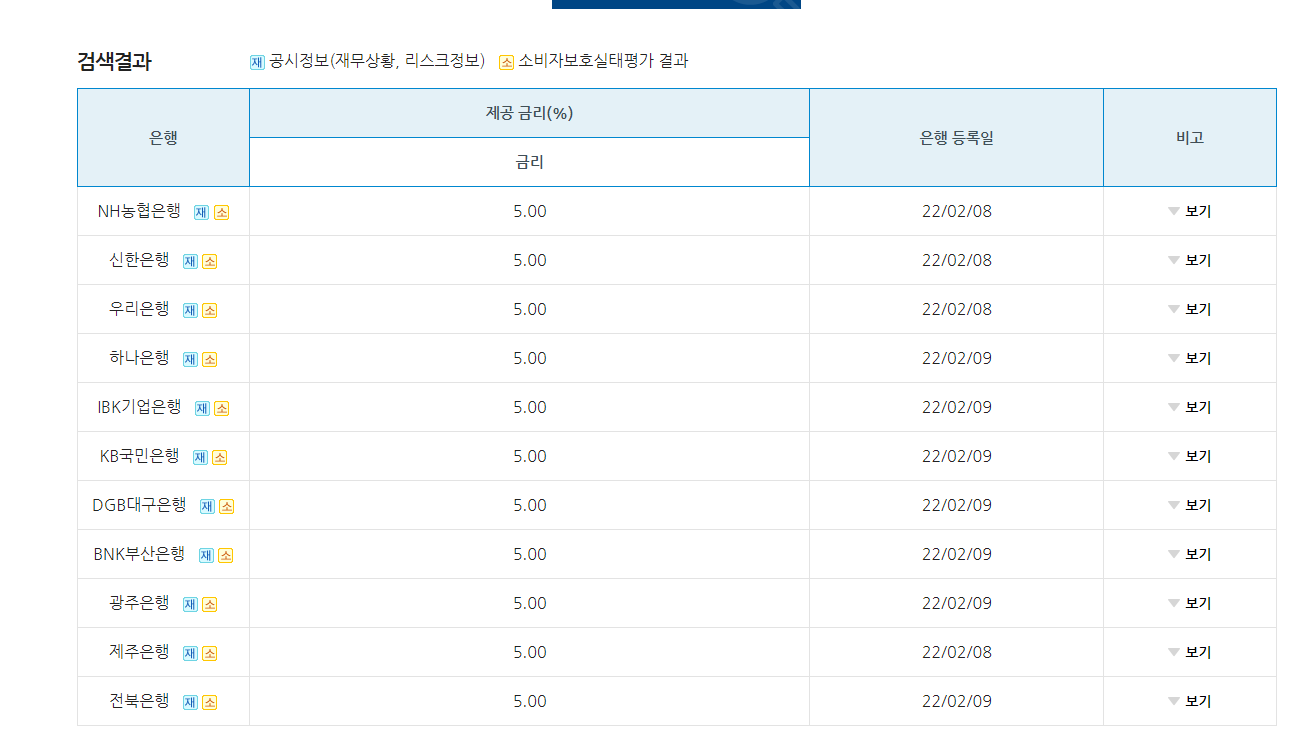This screenshot has height=749, width=1313.
Task: Expand 보기 details for 하나은행
Action: pos(1189,358)
